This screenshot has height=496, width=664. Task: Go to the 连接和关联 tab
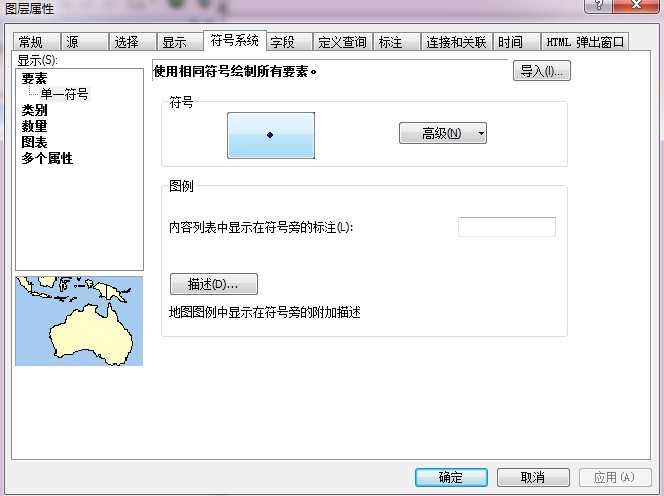[456, 42]
